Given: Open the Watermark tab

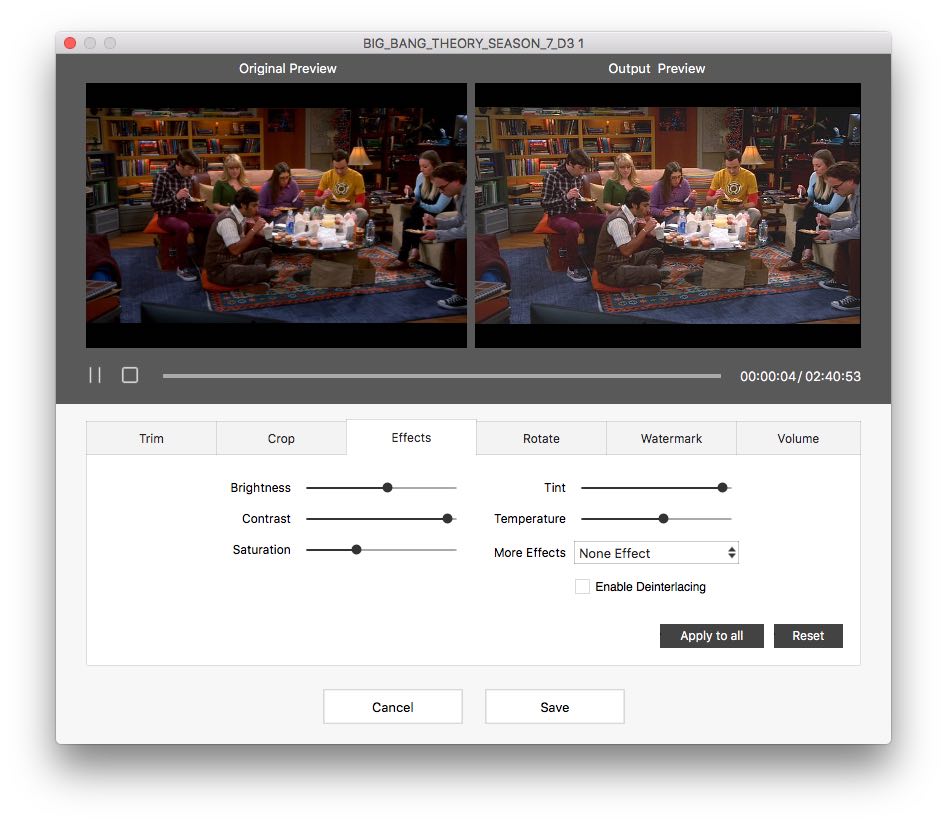Looking at the screenshot, I should (x=671, y=438).
